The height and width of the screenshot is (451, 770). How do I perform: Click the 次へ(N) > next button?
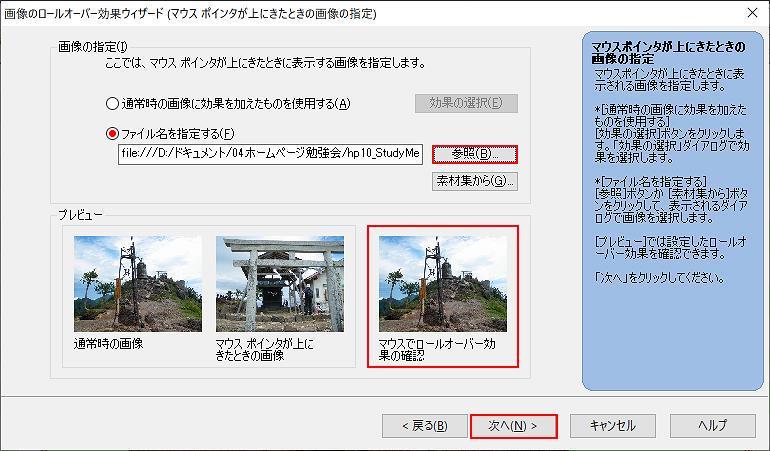pos(514,426)
